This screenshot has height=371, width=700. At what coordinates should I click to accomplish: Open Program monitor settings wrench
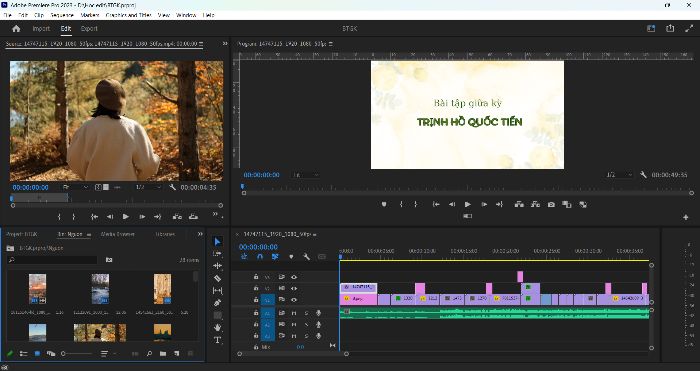click(643, 175)
